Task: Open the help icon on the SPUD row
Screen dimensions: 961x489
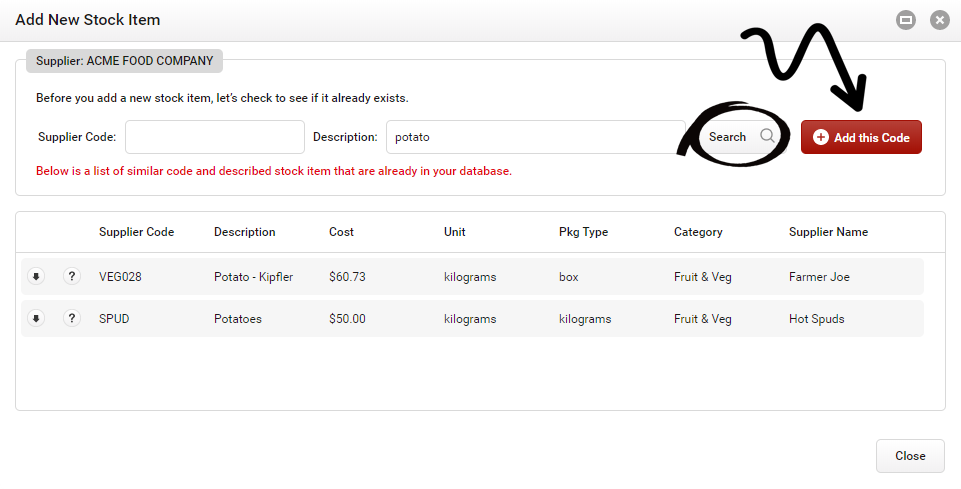Action: (x=72, y=319)
